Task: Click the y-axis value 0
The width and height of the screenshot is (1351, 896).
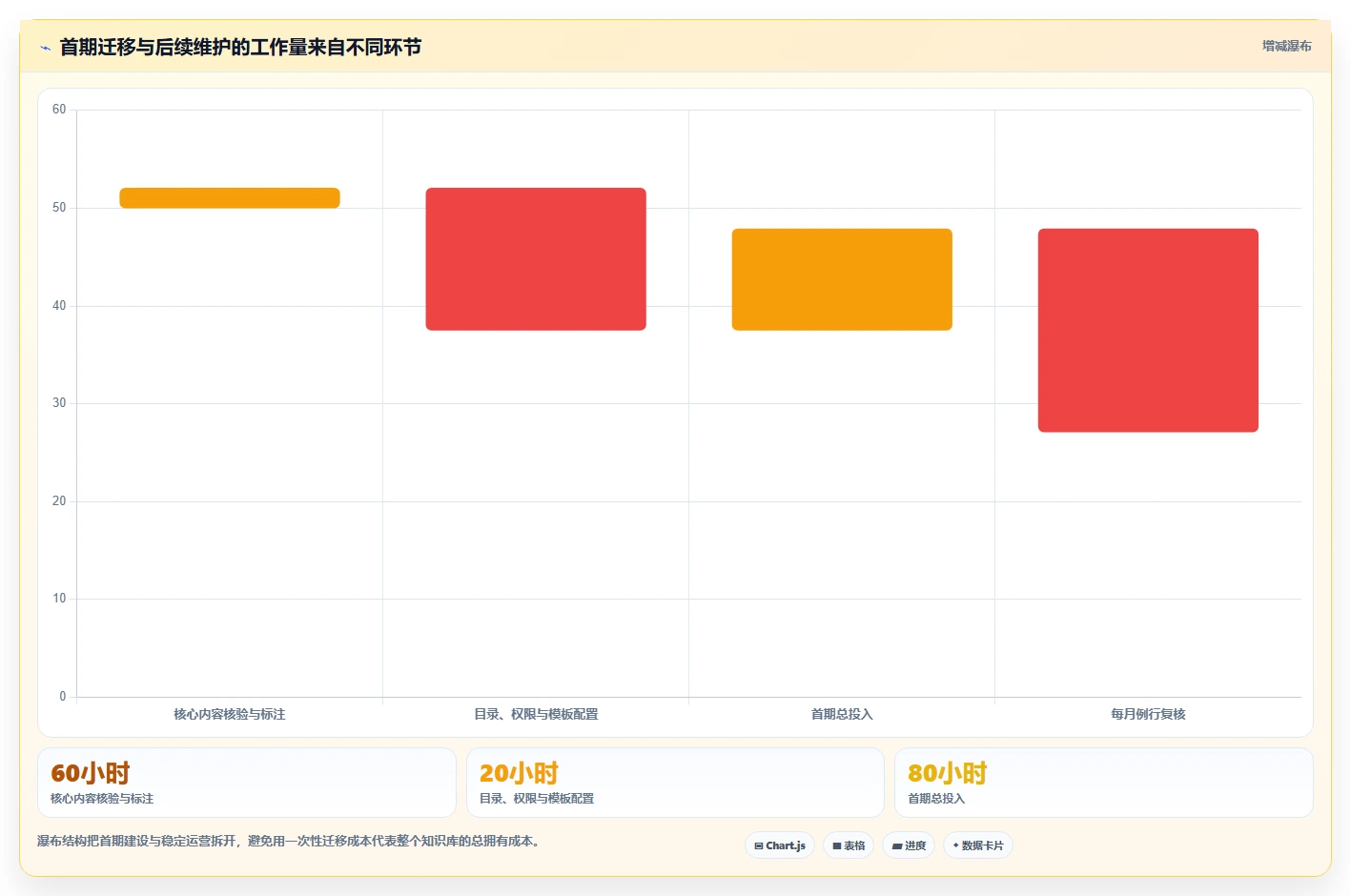Action: click(63, 697)
